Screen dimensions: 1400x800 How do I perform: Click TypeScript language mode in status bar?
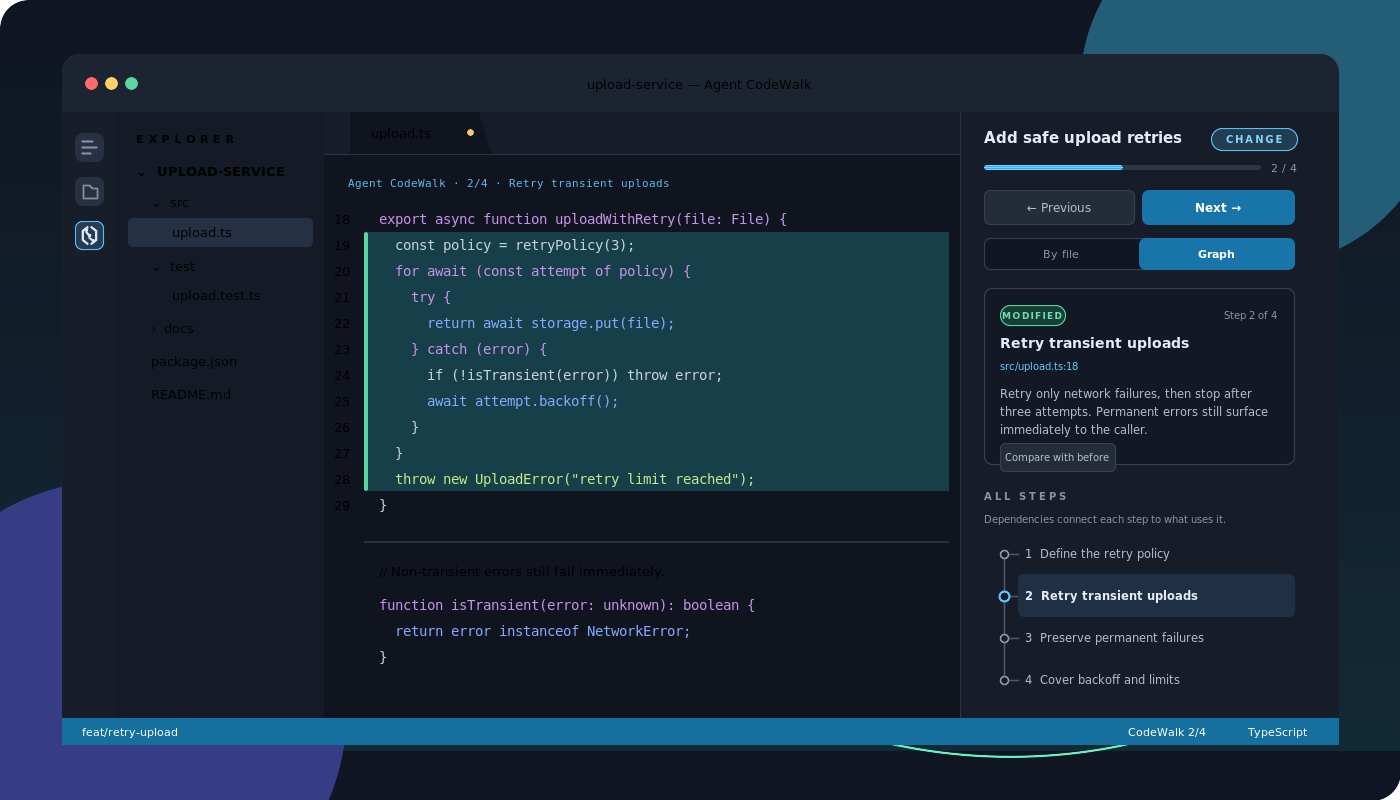pos(1277,732)
